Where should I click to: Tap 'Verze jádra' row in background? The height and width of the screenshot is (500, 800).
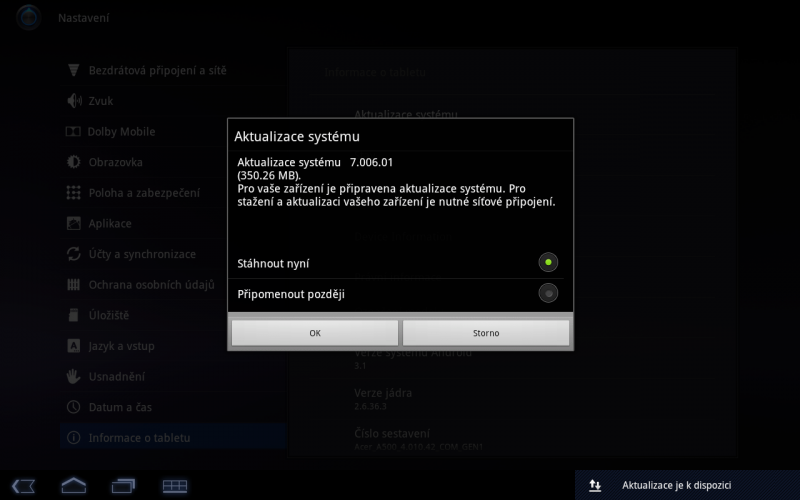[512, 399]
